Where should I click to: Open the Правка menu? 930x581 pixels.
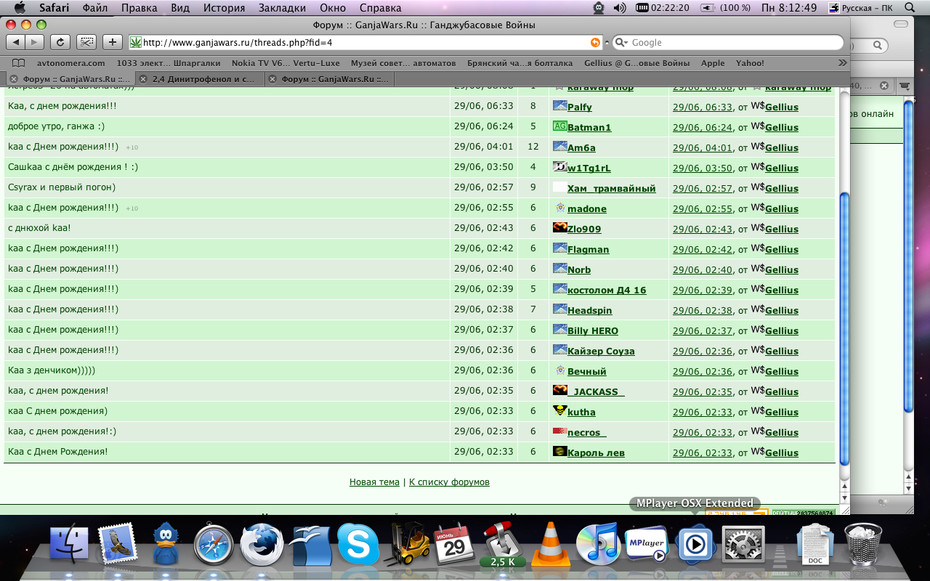[139, 8]
